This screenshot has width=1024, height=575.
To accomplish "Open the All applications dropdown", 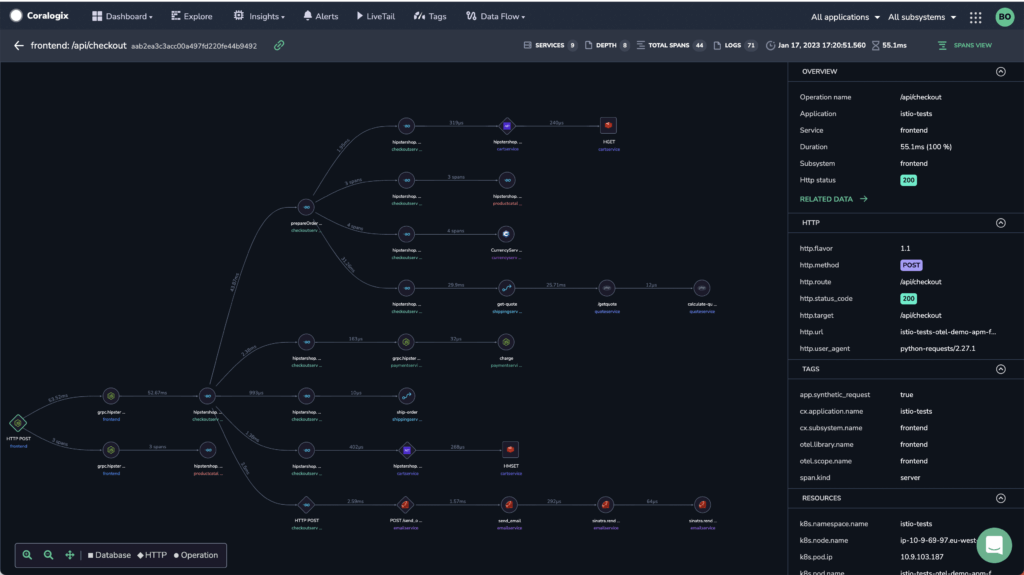I will (845, 17).
